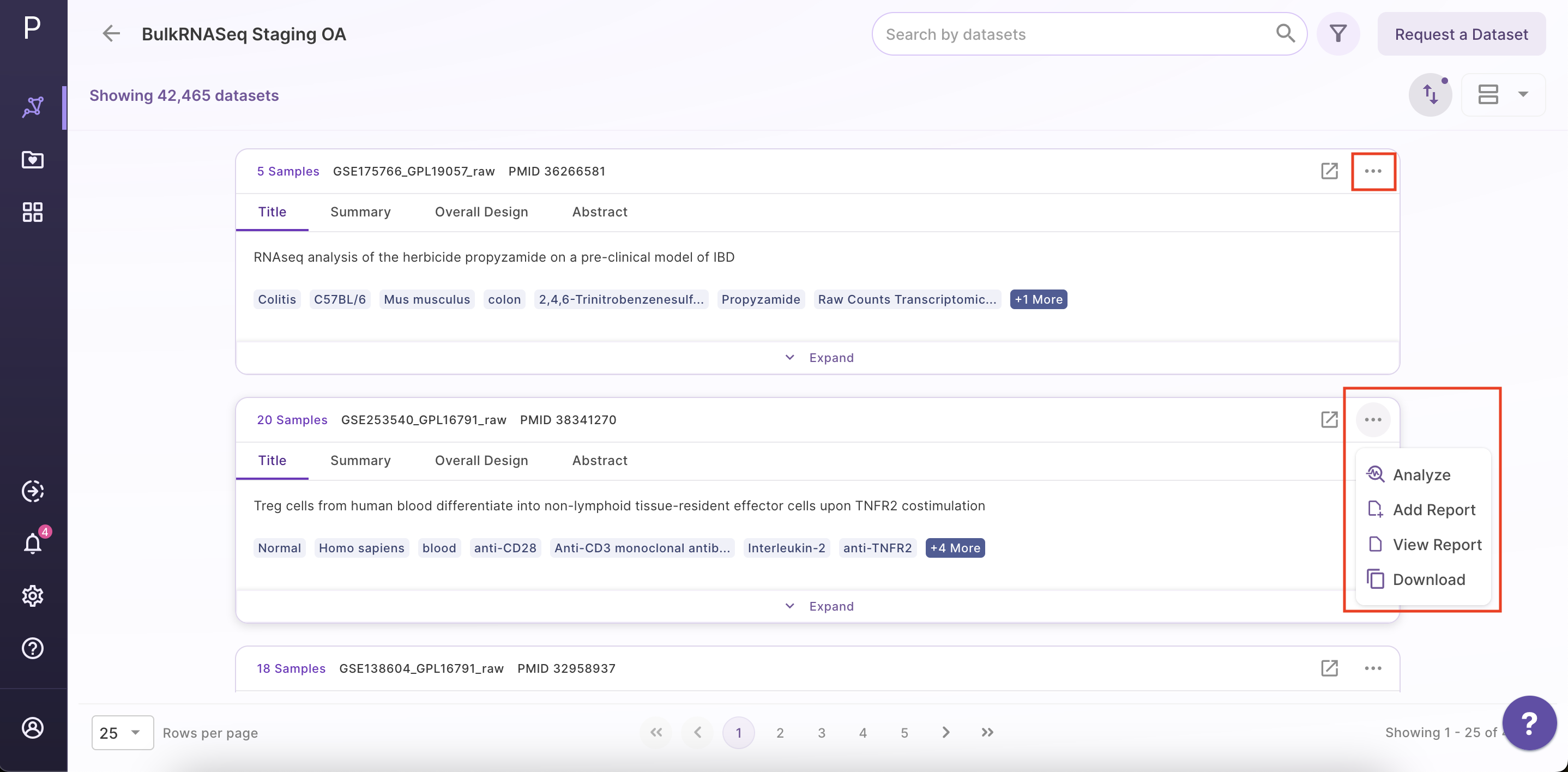
Task: Choose View Report in the menu
Action: click(1423, 544)
